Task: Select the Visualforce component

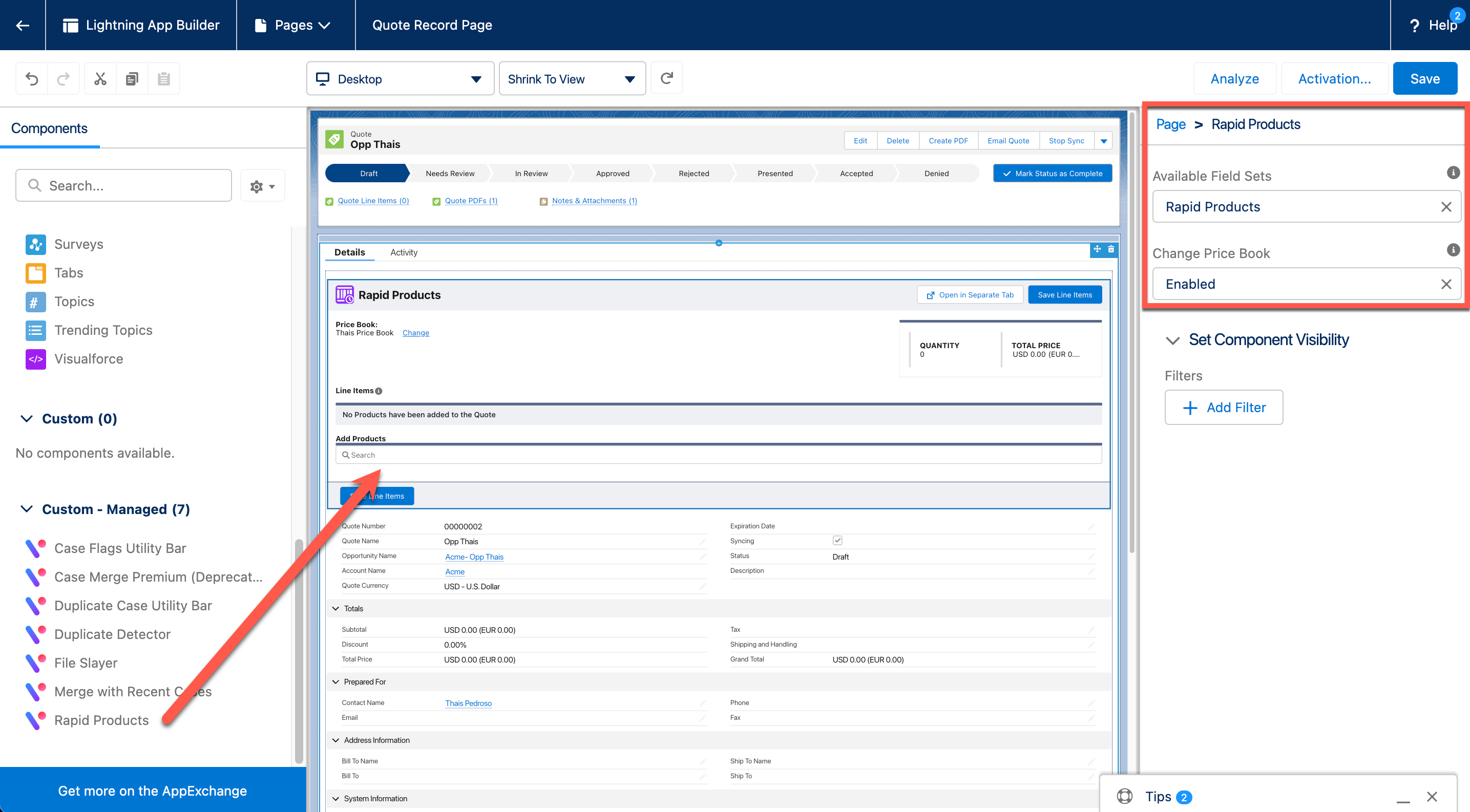Action: 74,359
